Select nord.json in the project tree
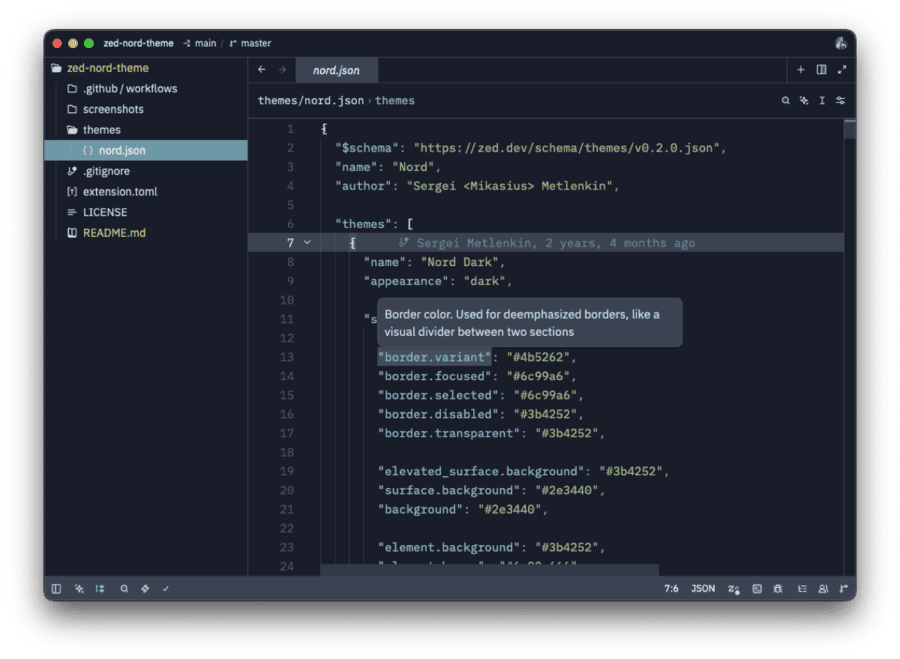This screenshot has width=900, height=659. click(x=146, y=150)
